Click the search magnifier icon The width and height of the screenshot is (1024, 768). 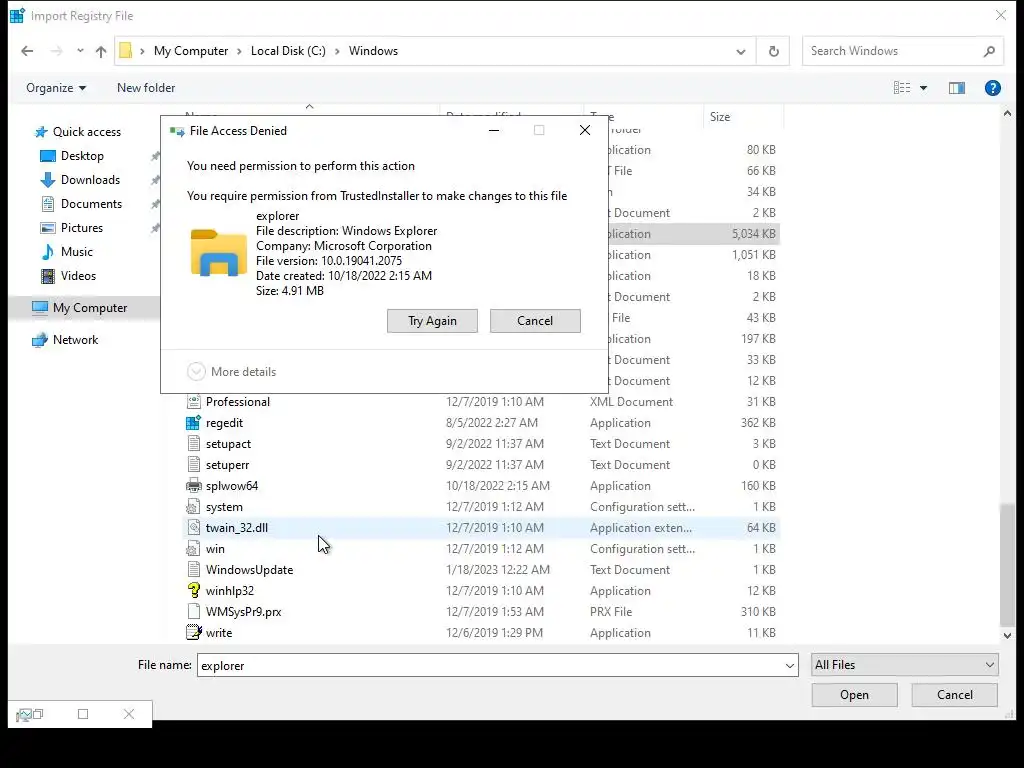coord(989,51)
